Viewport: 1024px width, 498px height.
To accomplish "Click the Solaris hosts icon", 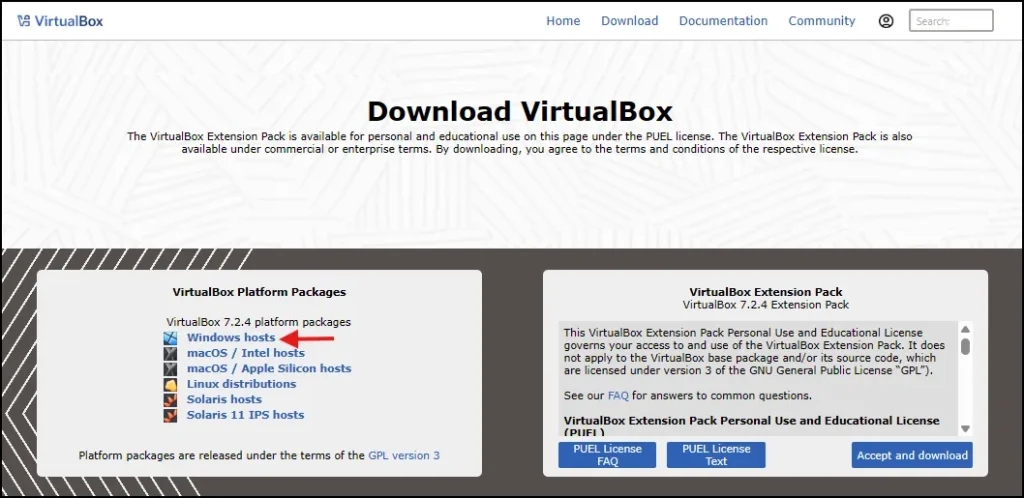I will pos(170,399).
